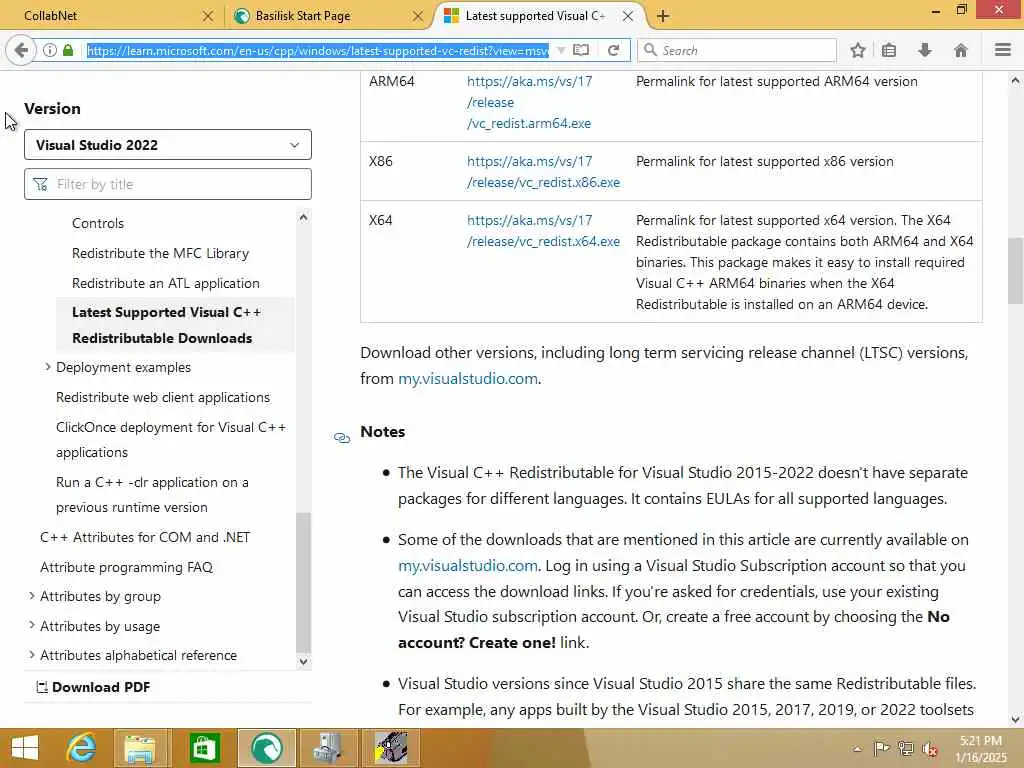Click the search magnifier icon
Viewport: 1024px width, 768px height.
pyautogui.click(x=650, y=50)
